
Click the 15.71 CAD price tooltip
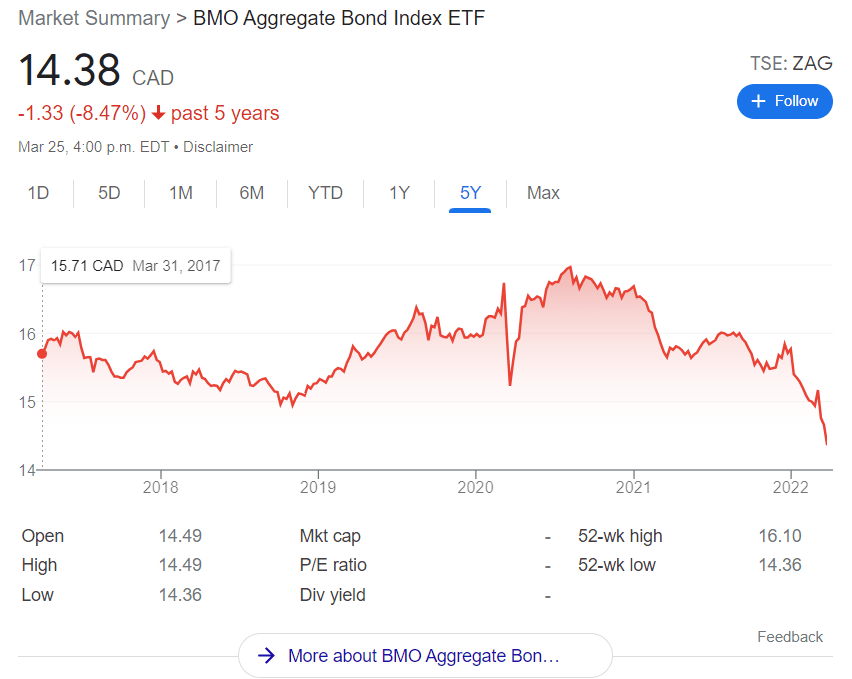[x=135, y=266]
